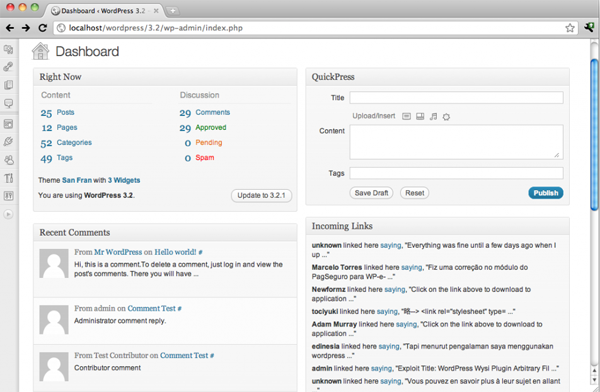This screenshot has width=600, height=392.
Task: Reload the page with refresh icon
Action: tap(42, 28)
